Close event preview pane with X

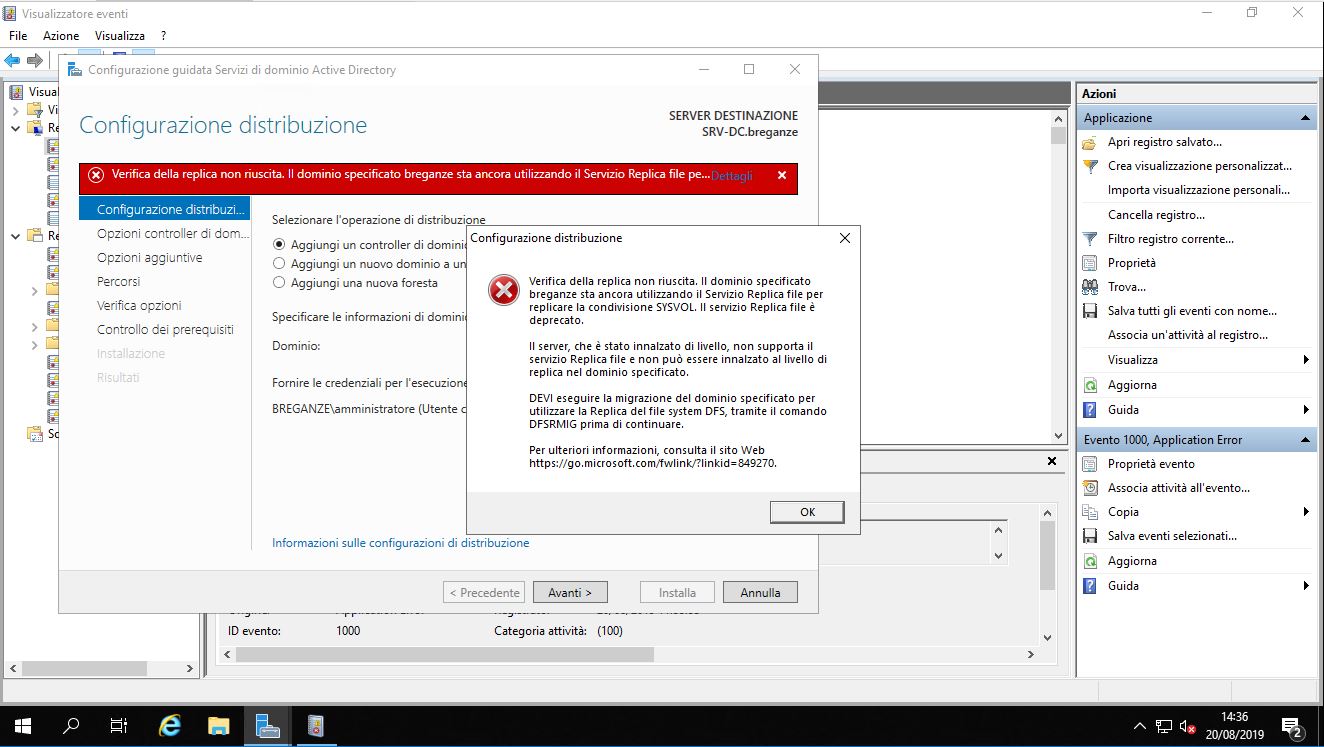pyautogui.click(x=1051, y=462)
